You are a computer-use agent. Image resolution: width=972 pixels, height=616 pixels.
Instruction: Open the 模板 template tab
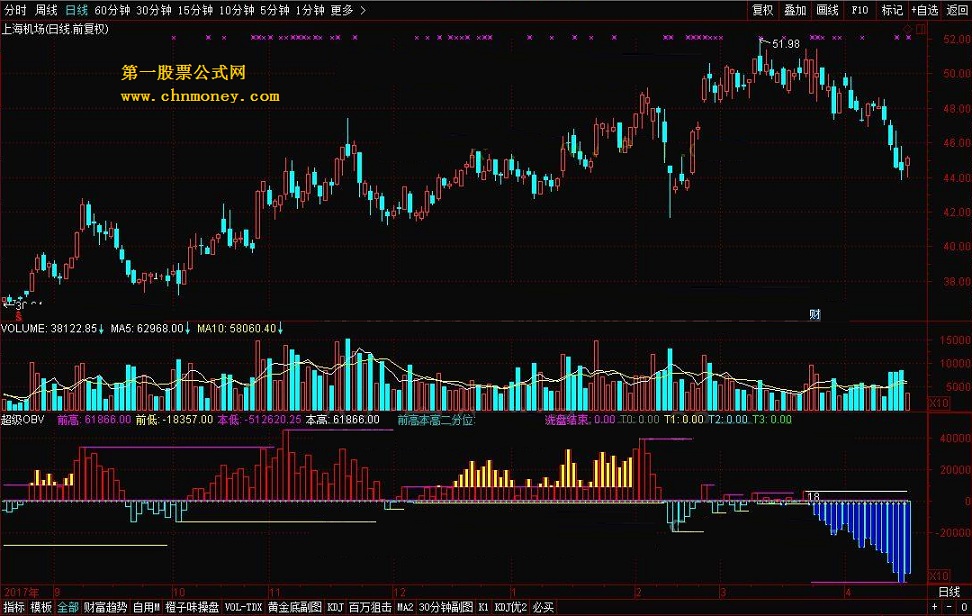(x=41, y=607)
